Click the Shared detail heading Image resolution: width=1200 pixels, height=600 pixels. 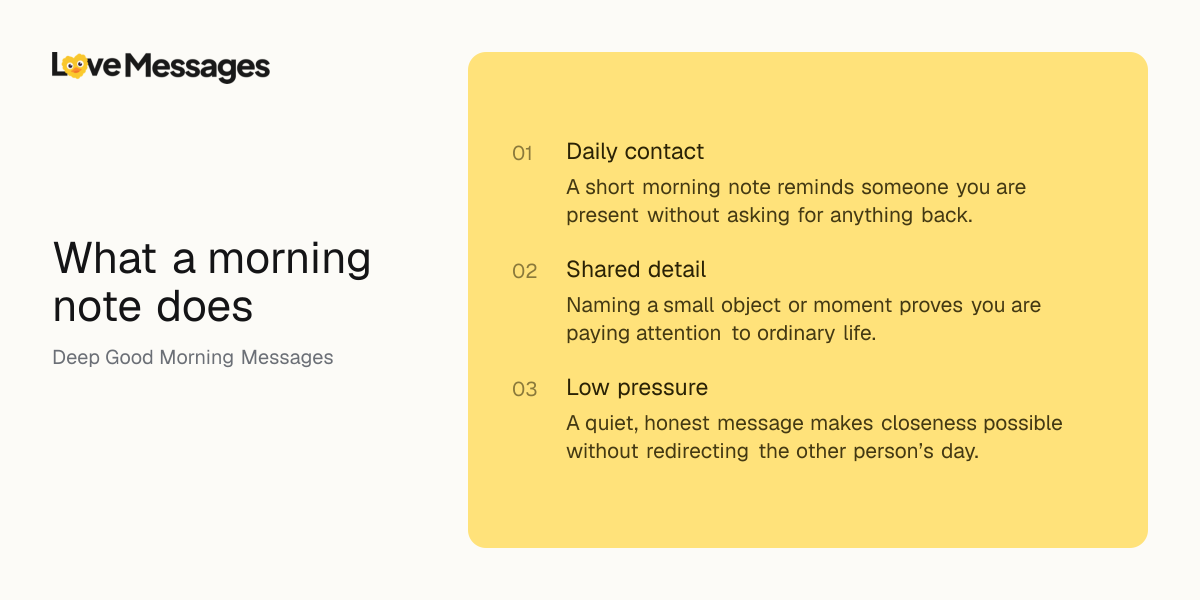click(636, 270)
